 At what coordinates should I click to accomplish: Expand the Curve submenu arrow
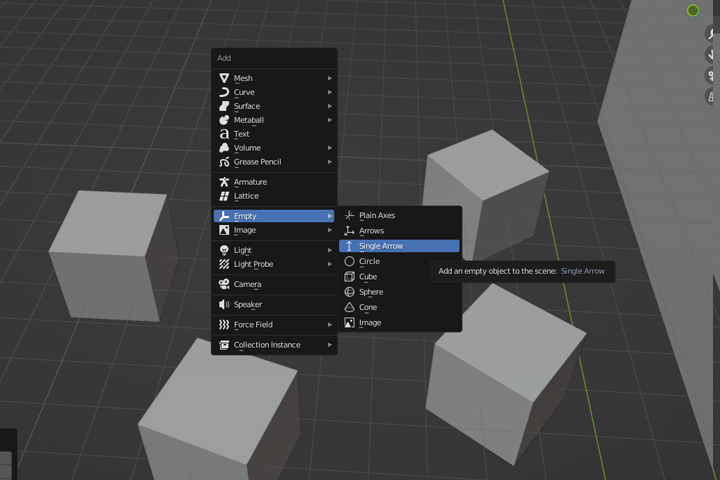(x=330, y=92)
